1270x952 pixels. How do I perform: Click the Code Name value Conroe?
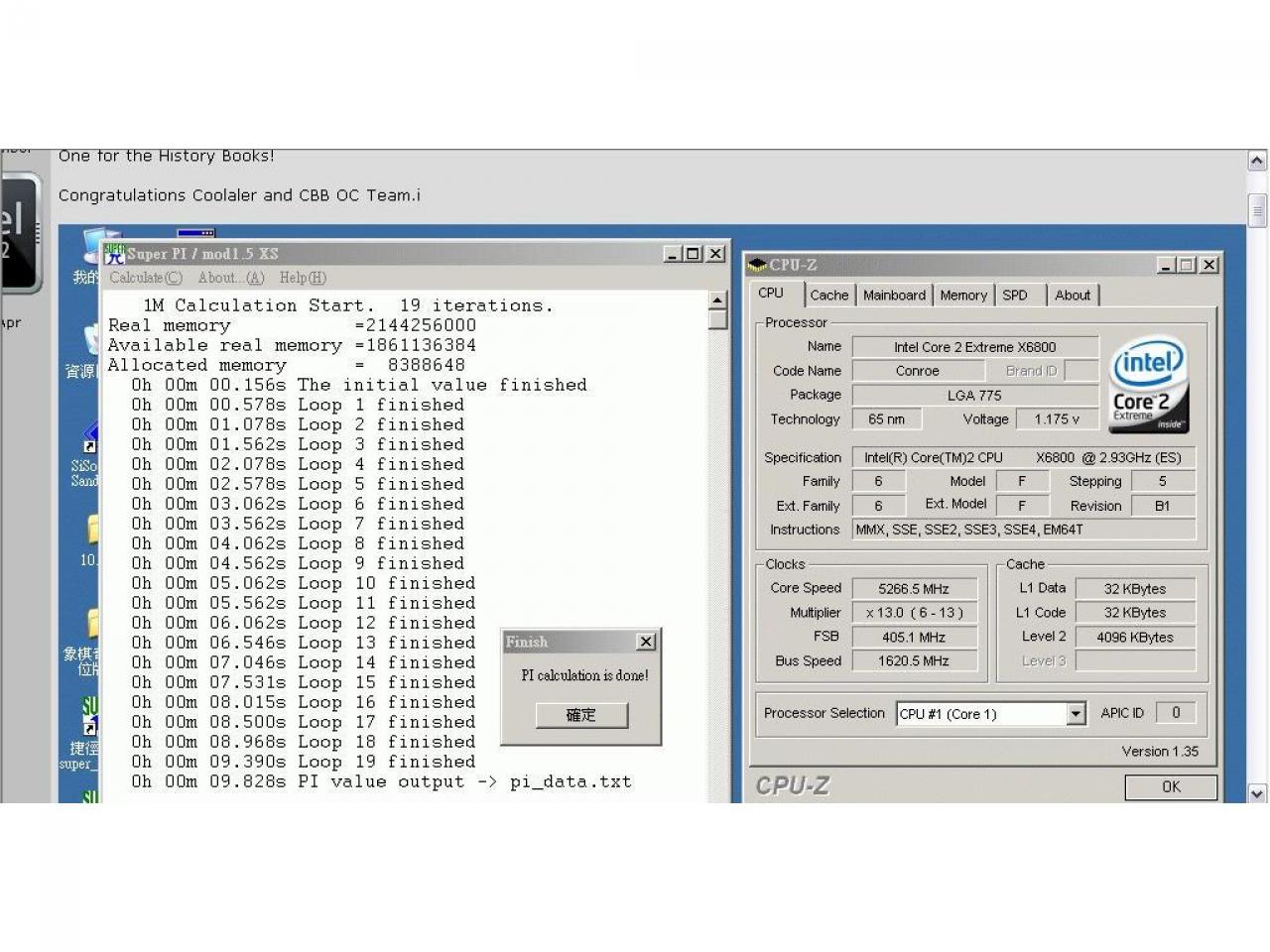pyautogui.click(x=918, y=371)
